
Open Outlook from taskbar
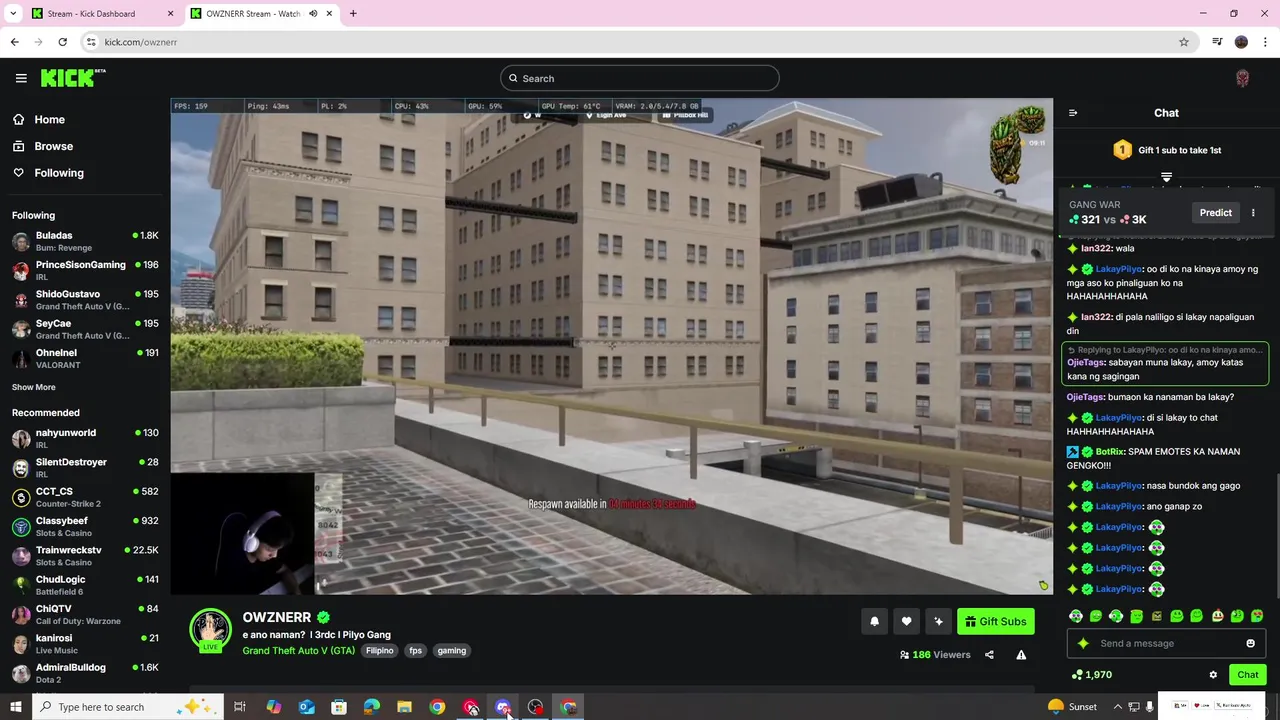pyautogui.click(x=306, y=707)
